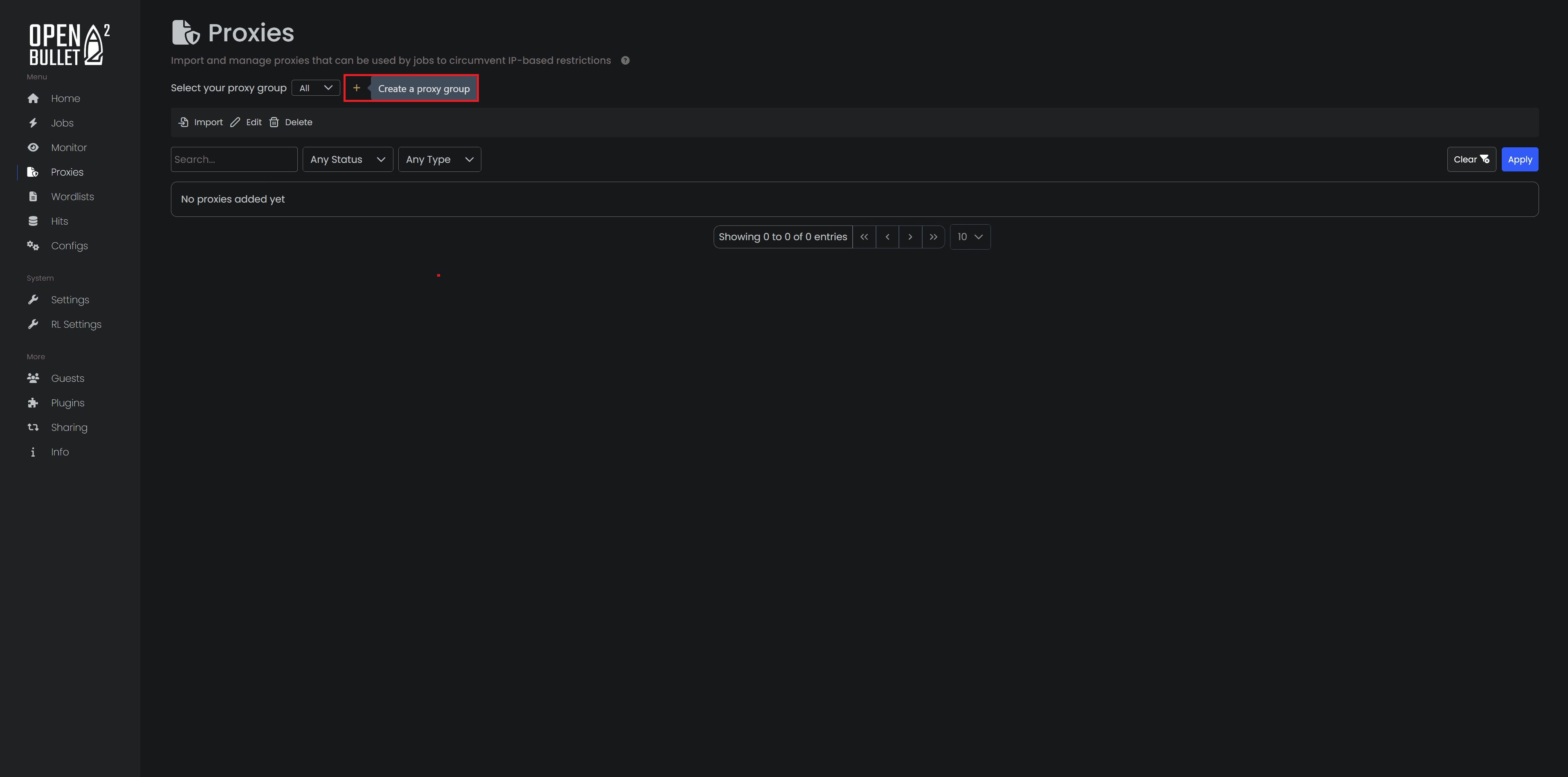The height and width of the screenshot is (777, 1568).
Task: Click the Configs gears icon
Action: pos(33,245)
